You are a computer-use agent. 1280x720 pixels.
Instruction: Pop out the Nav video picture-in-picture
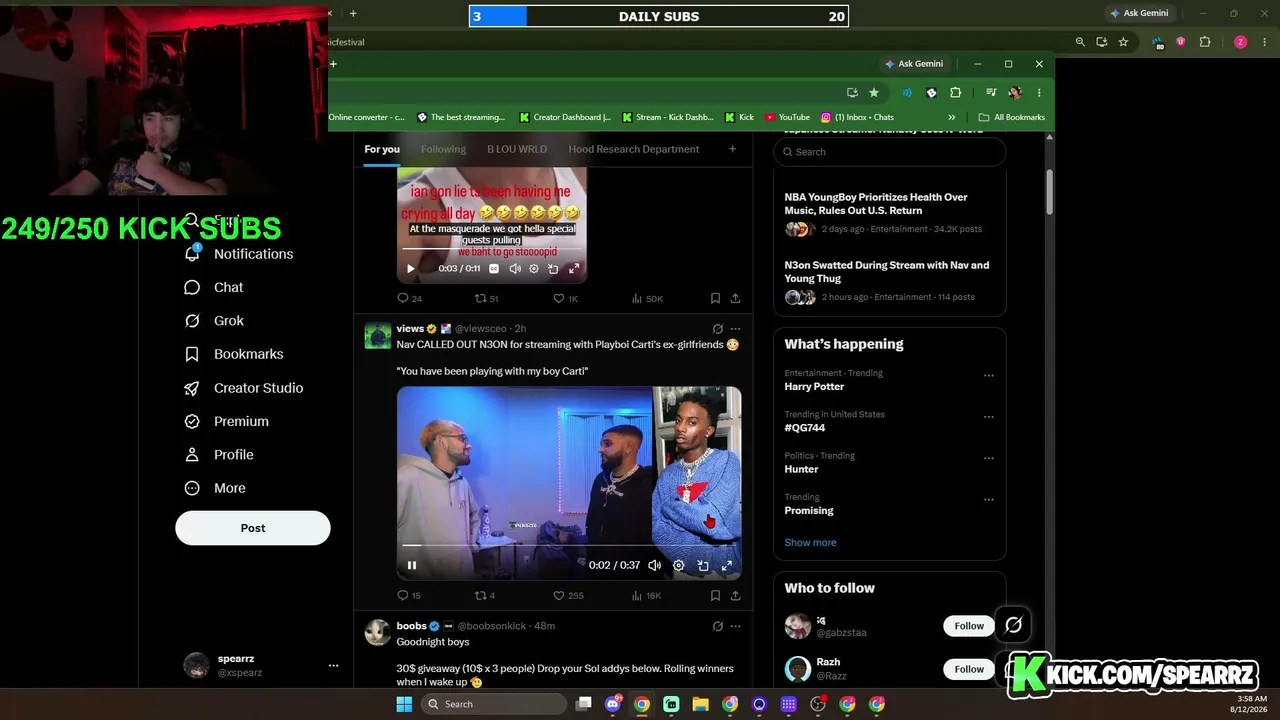703,565
